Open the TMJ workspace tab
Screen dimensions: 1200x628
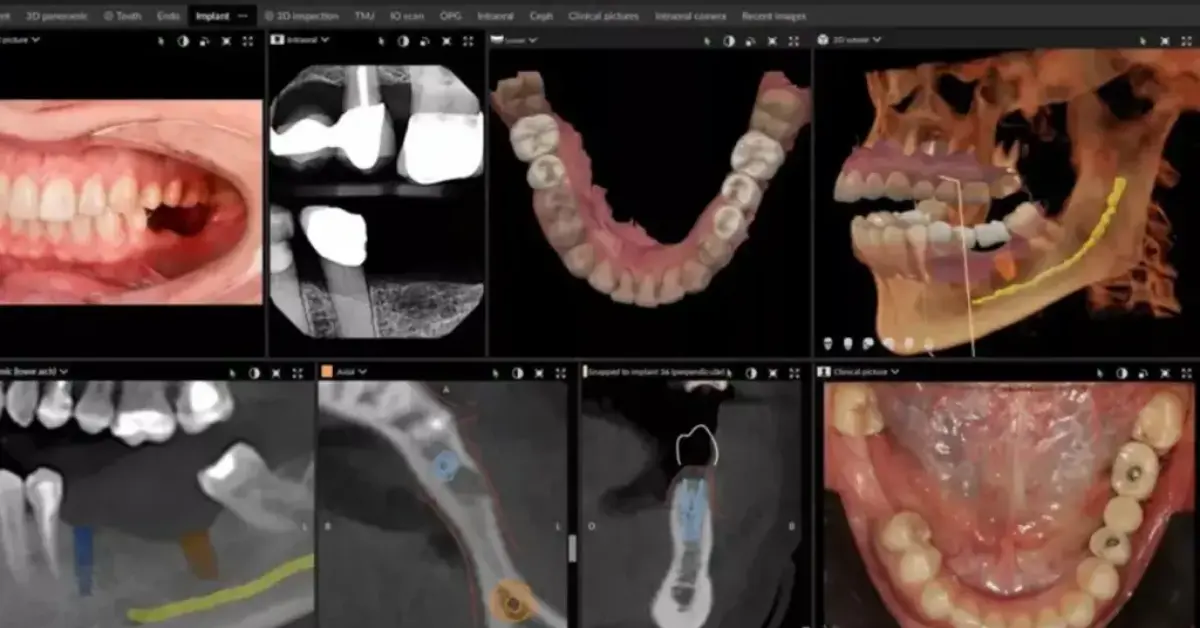pyautogui.click(x=363, y=16)
